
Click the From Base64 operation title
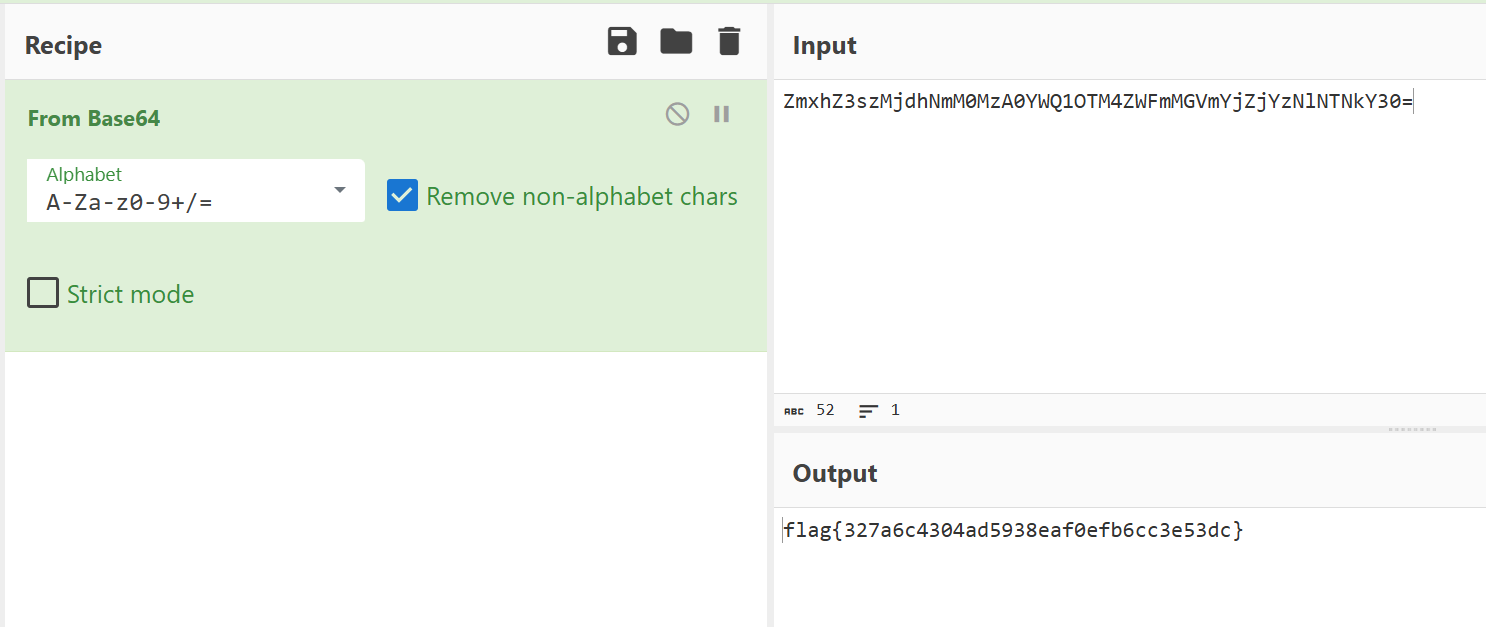[x=94, y=118]
